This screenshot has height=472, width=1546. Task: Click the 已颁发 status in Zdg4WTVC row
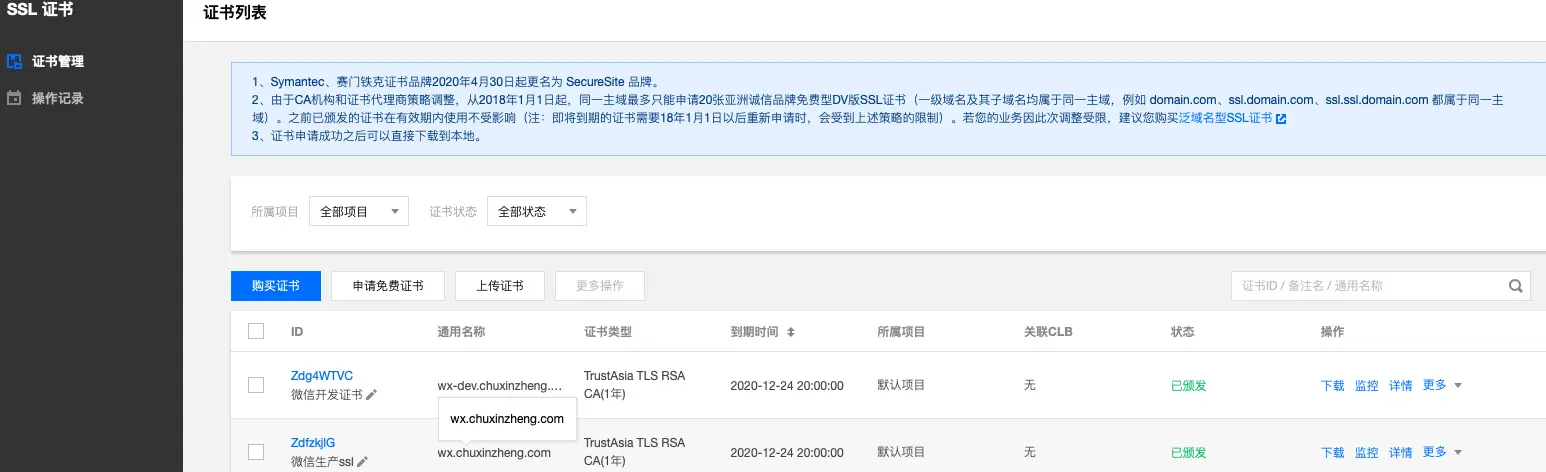point(1189,385)
